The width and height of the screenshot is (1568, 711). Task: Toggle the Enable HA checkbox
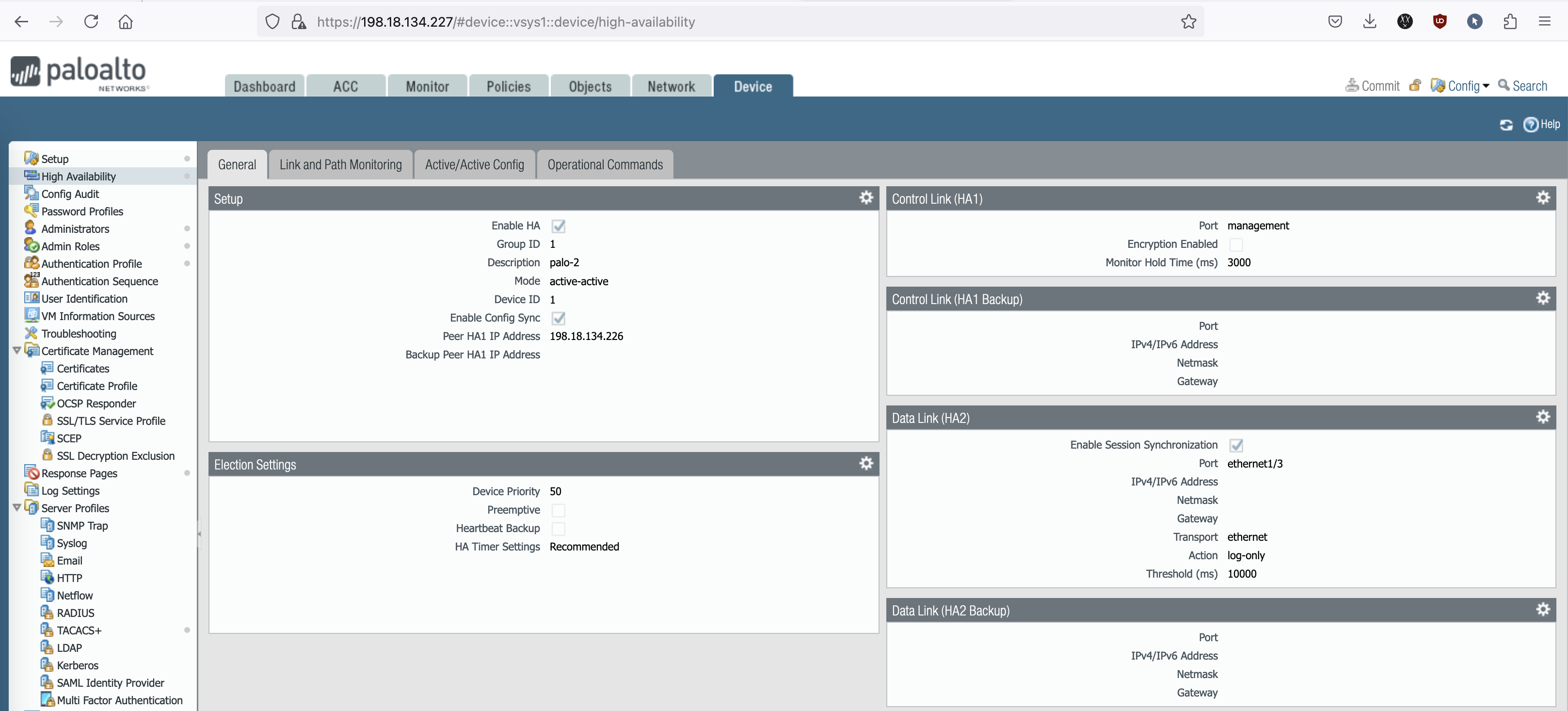coord(558,226)
